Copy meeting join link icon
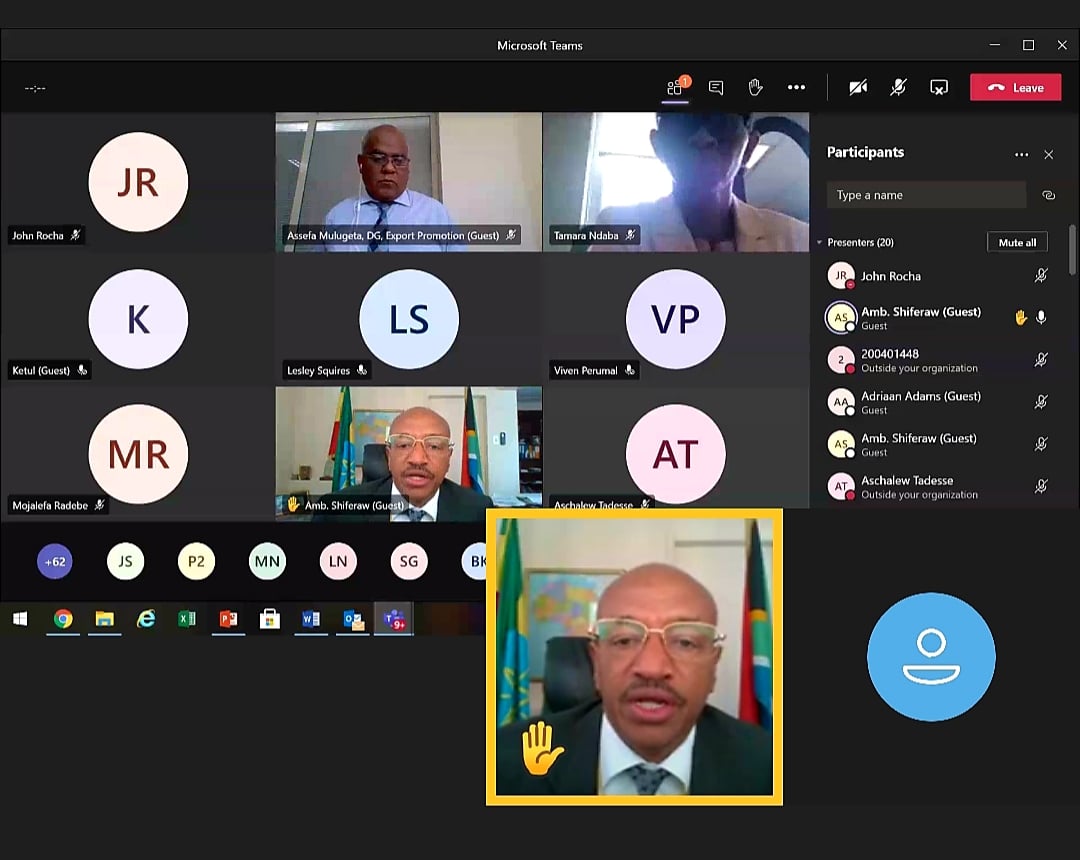The image size is (1080, 860). coord(1048,196)
